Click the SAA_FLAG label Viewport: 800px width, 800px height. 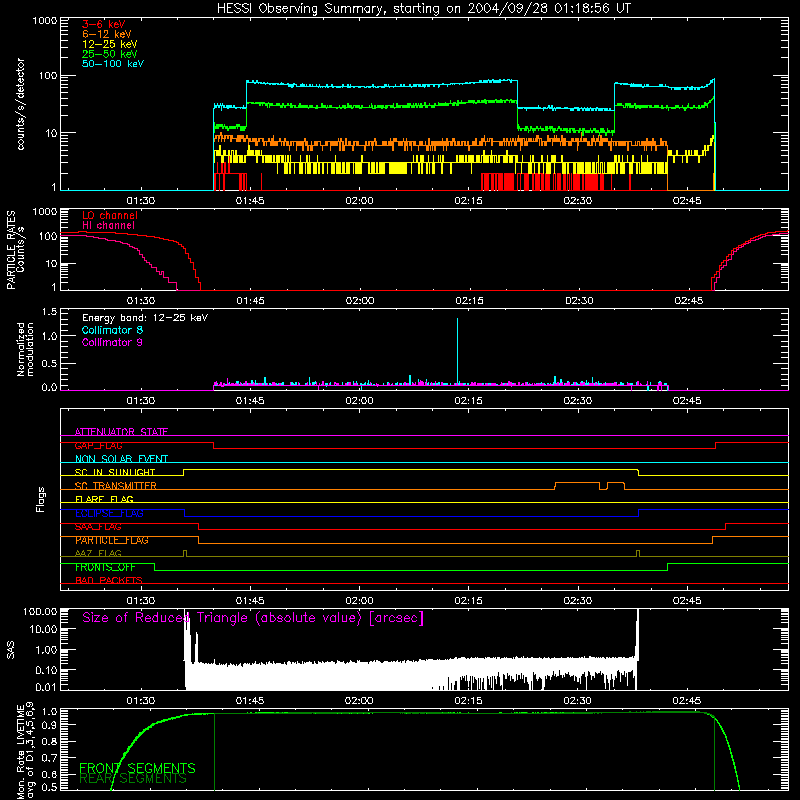pyautogui.click(x=98, y=527)
